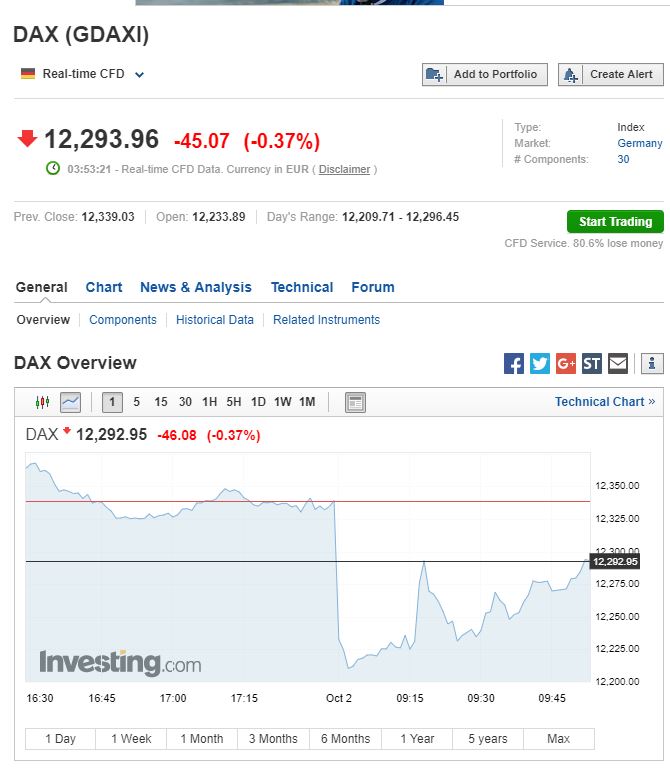The image size is (670, 777).
Task: Switch to Historical Data sub-tab
Action: point(215,320)
